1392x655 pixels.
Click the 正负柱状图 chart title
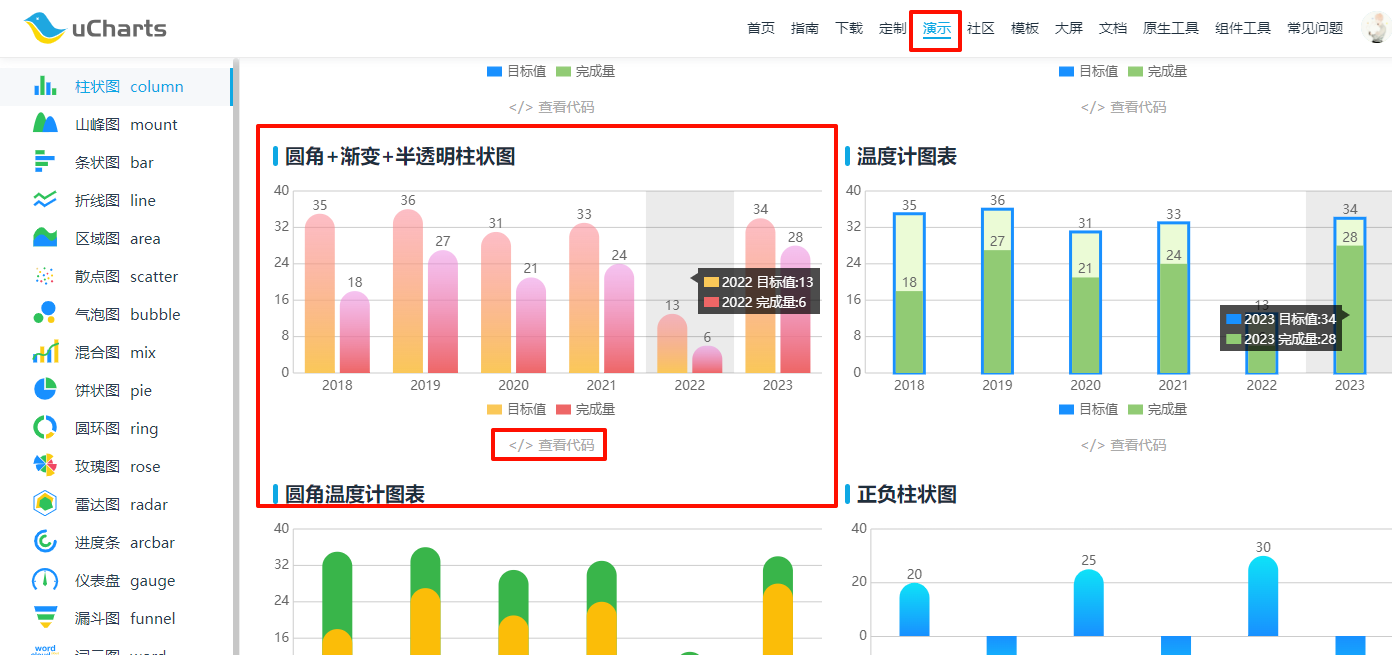[x=907, y=494]
